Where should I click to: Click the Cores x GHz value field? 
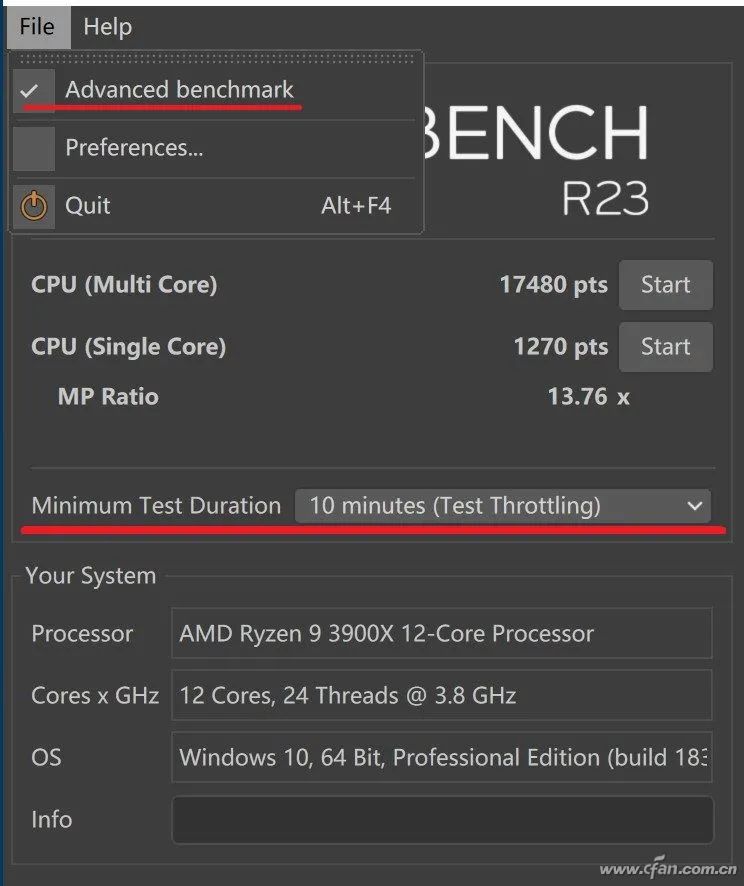442,696
